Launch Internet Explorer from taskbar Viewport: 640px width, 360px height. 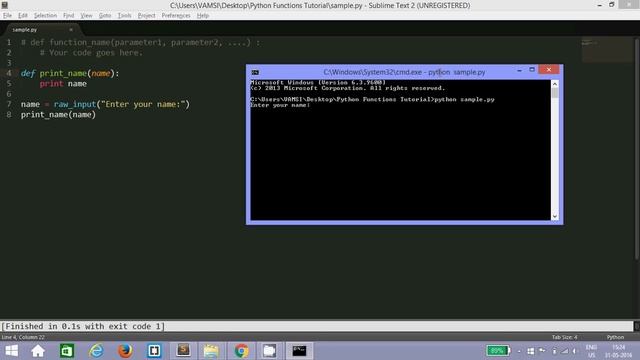click(96, 351)
